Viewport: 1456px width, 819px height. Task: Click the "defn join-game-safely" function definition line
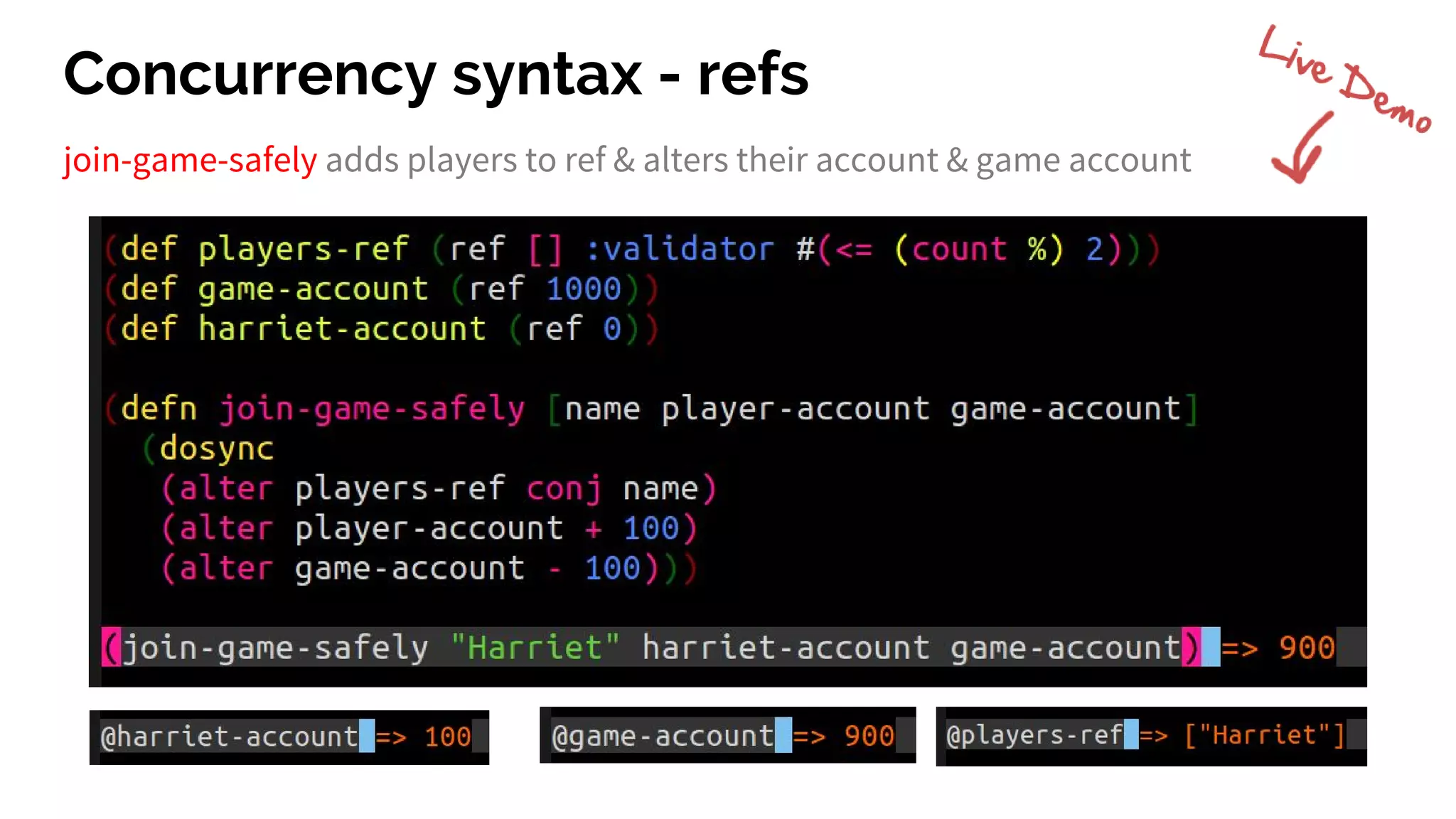point(652,409)
